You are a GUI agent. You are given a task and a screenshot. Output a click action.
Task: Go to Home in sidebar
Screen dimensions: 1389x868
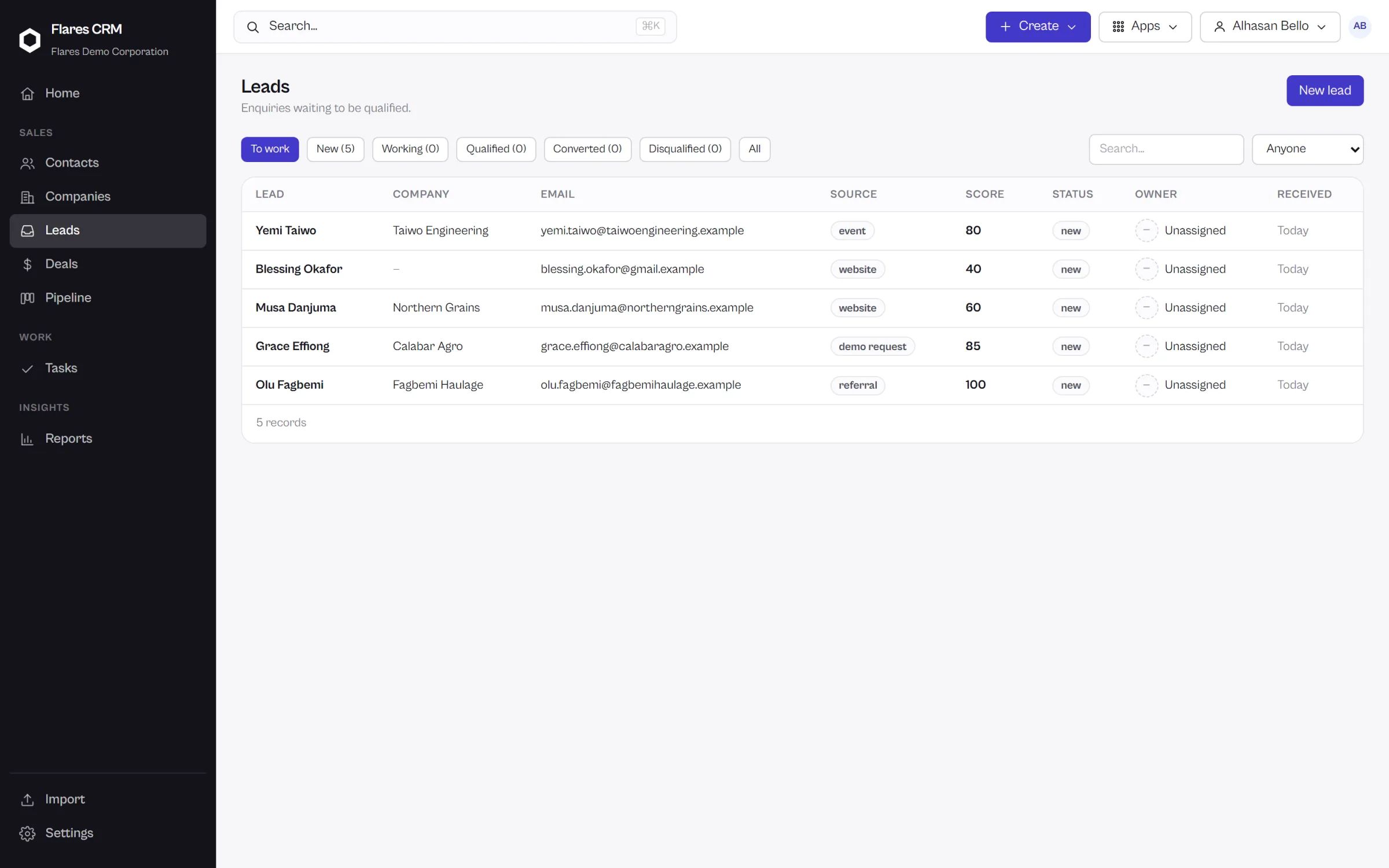click(108, 94)
